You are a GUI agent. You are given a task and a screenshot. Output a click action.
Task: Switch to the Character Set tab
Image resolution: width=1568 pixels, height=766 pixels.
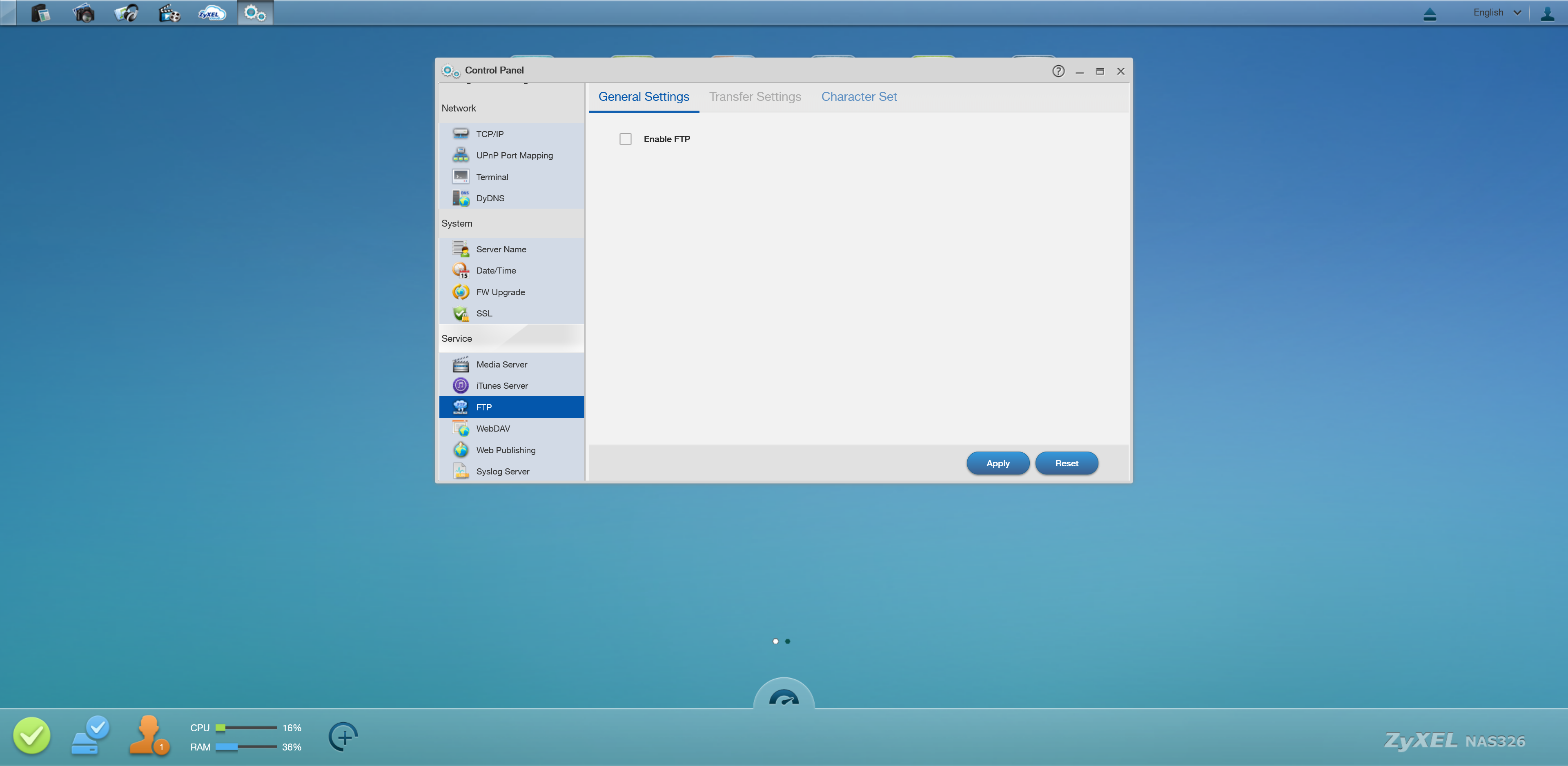click(858, 97)
